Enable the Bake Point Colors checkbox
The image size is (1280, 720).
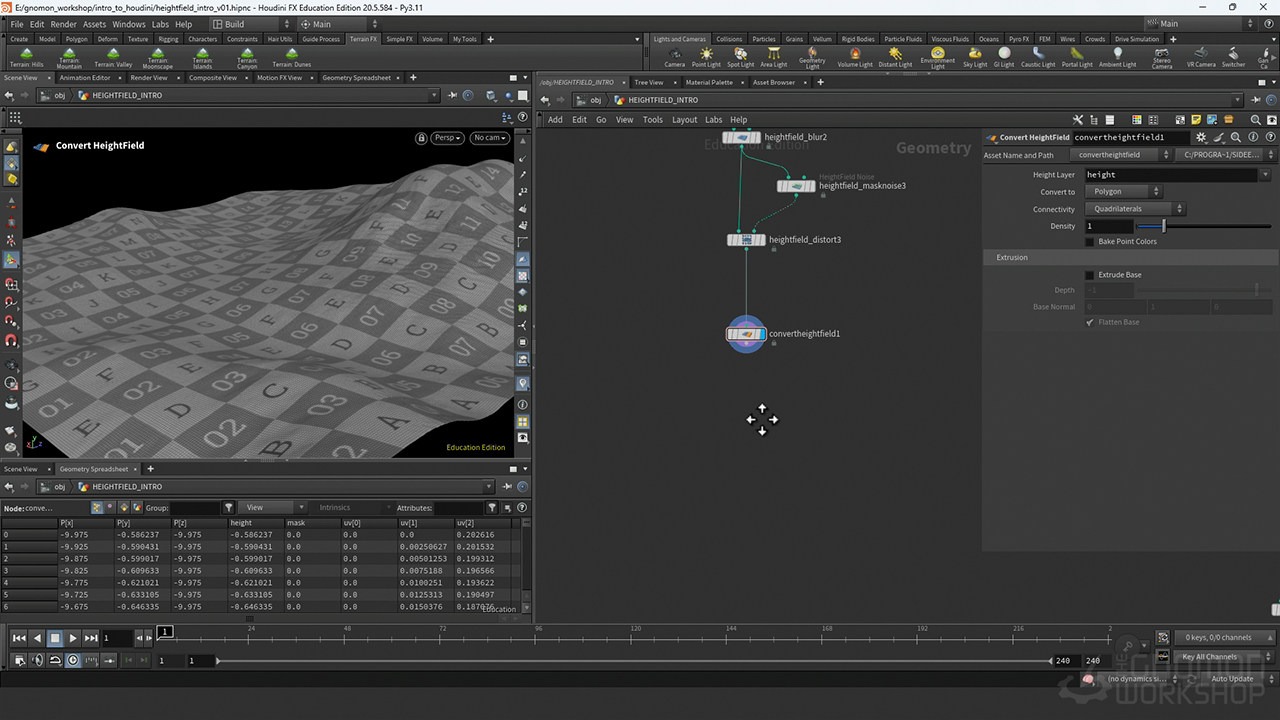click(x=1089, y=241)
